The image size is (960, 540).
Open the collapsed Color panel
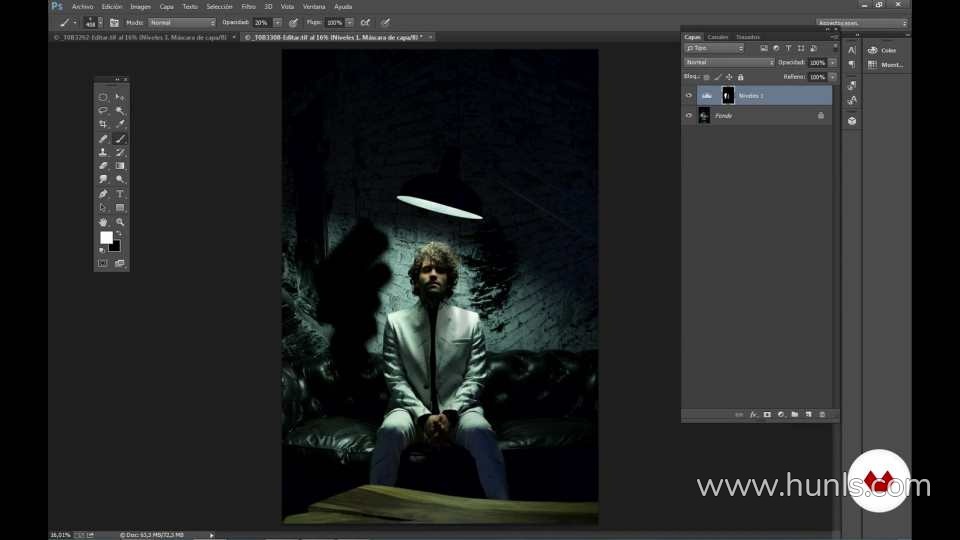coord(882,50)
